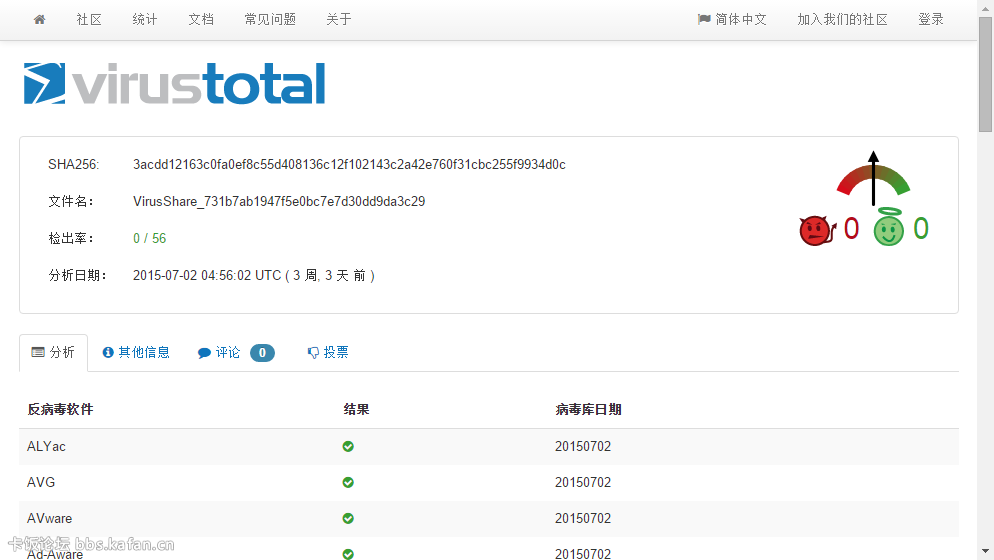Switch to the 其他信息 tab
This screenshot has height=560, width=994.
click(136, 353)
